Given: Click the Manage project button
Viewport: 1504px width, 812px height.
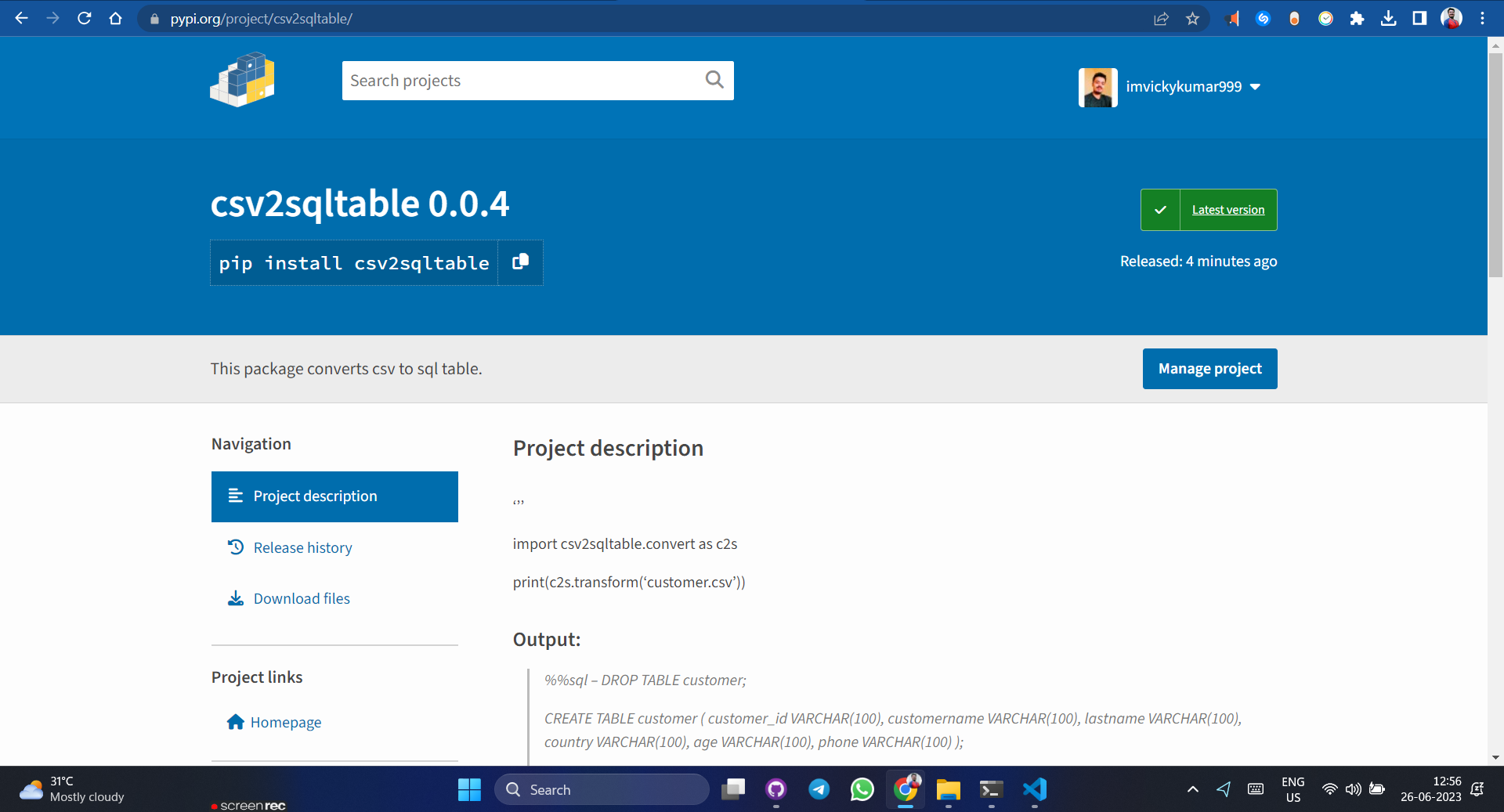Looking at the screenshot, I should tap(1209, 369).
